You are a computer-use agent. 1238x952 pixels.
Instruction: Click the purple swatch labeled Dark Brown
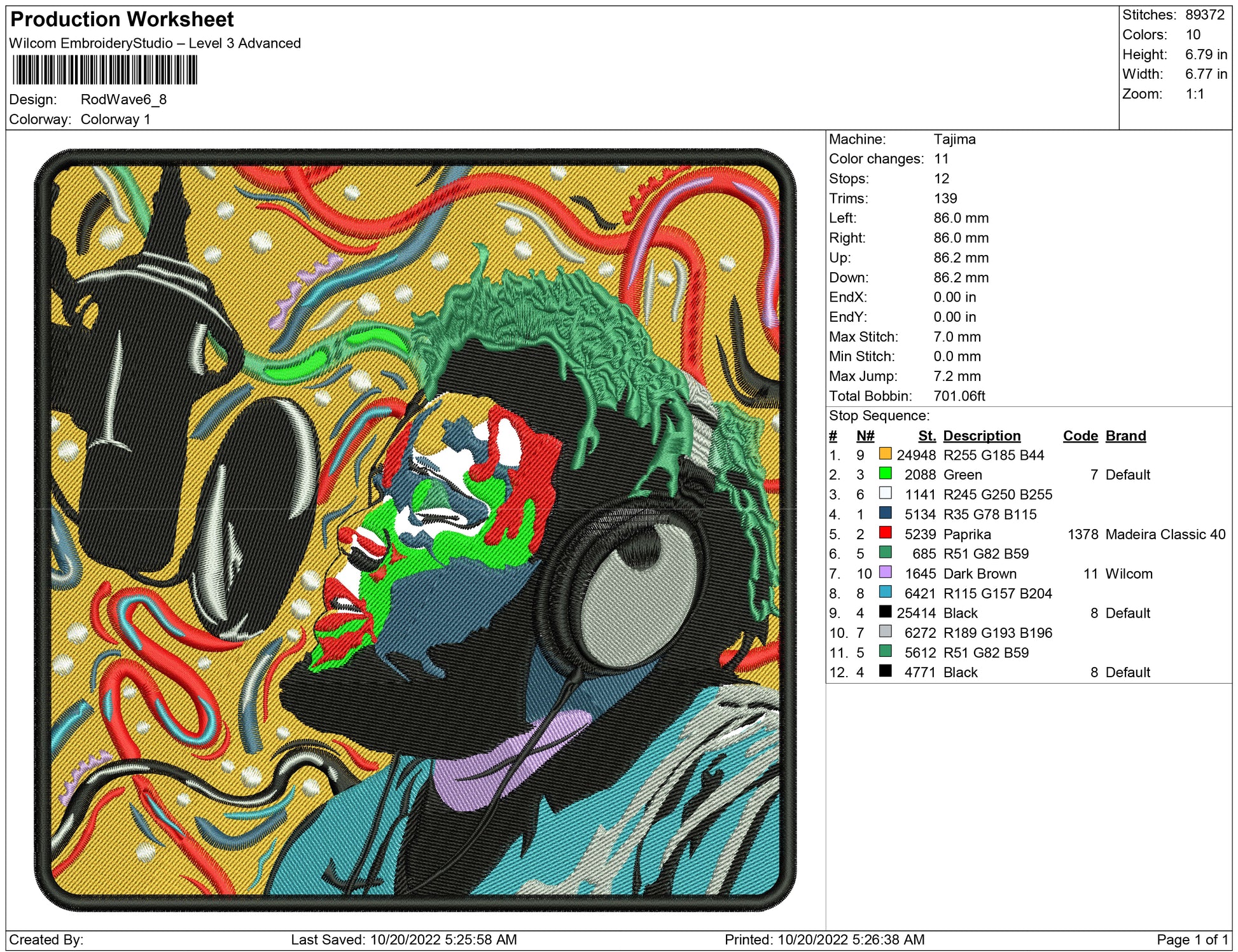884,572
